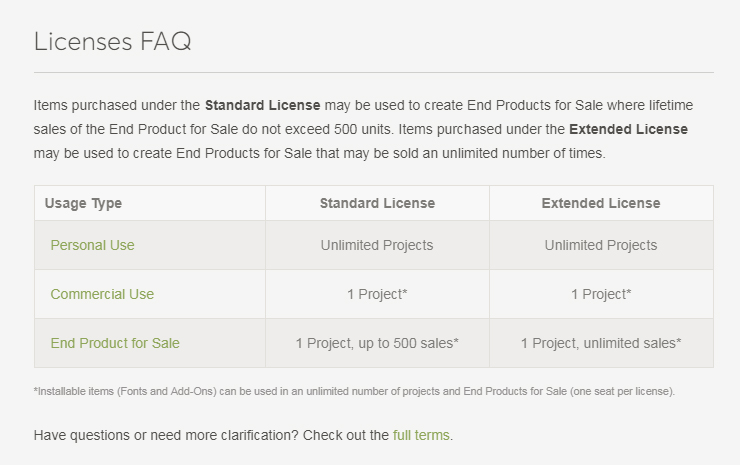Open the Personal Use link
This screenshot has width=740, height=465.
pyautogui.click(x=92, y=245)
